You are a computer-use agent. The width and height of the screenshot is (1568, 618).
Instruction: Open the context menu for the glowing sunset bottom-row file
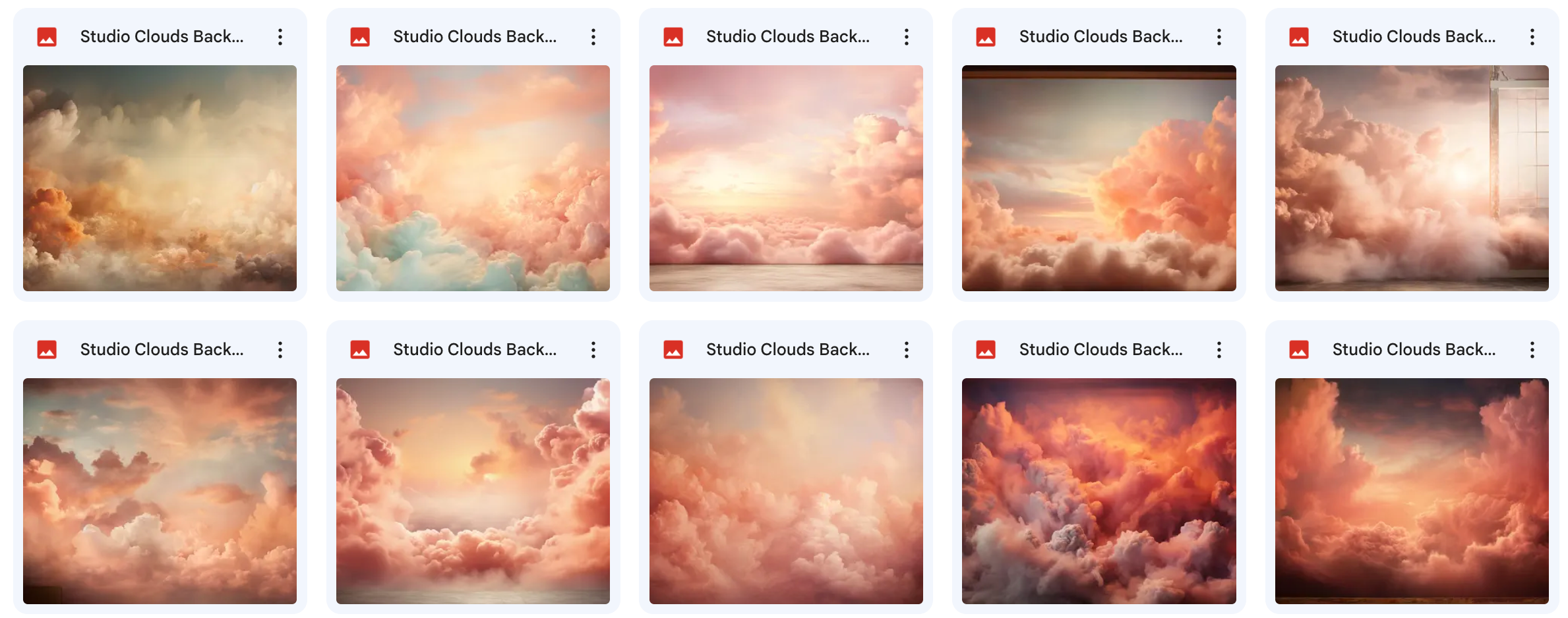click(593, 349)
